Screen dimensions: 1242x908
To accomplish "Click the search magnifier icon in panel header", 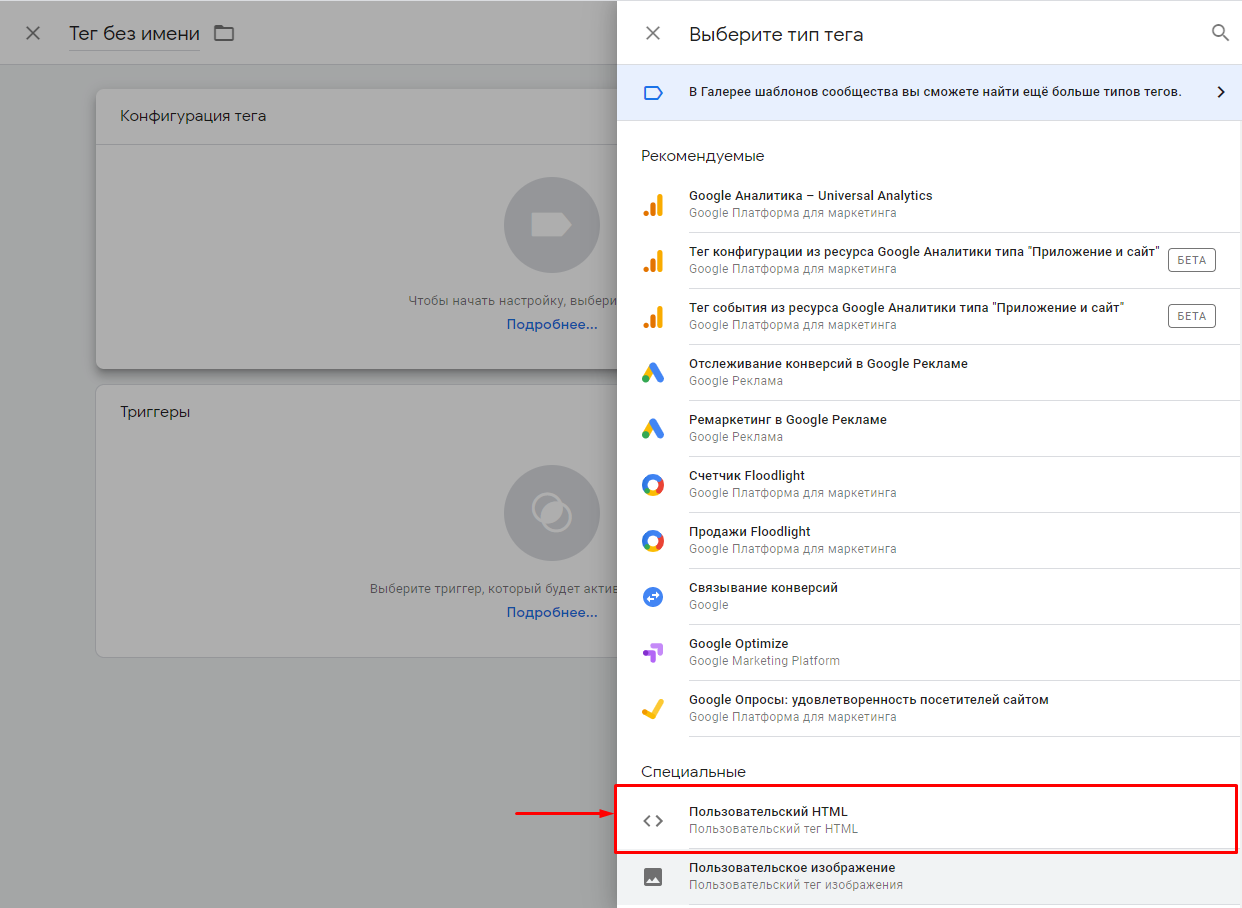I will pyautogui.click(x=1219, y=33).
